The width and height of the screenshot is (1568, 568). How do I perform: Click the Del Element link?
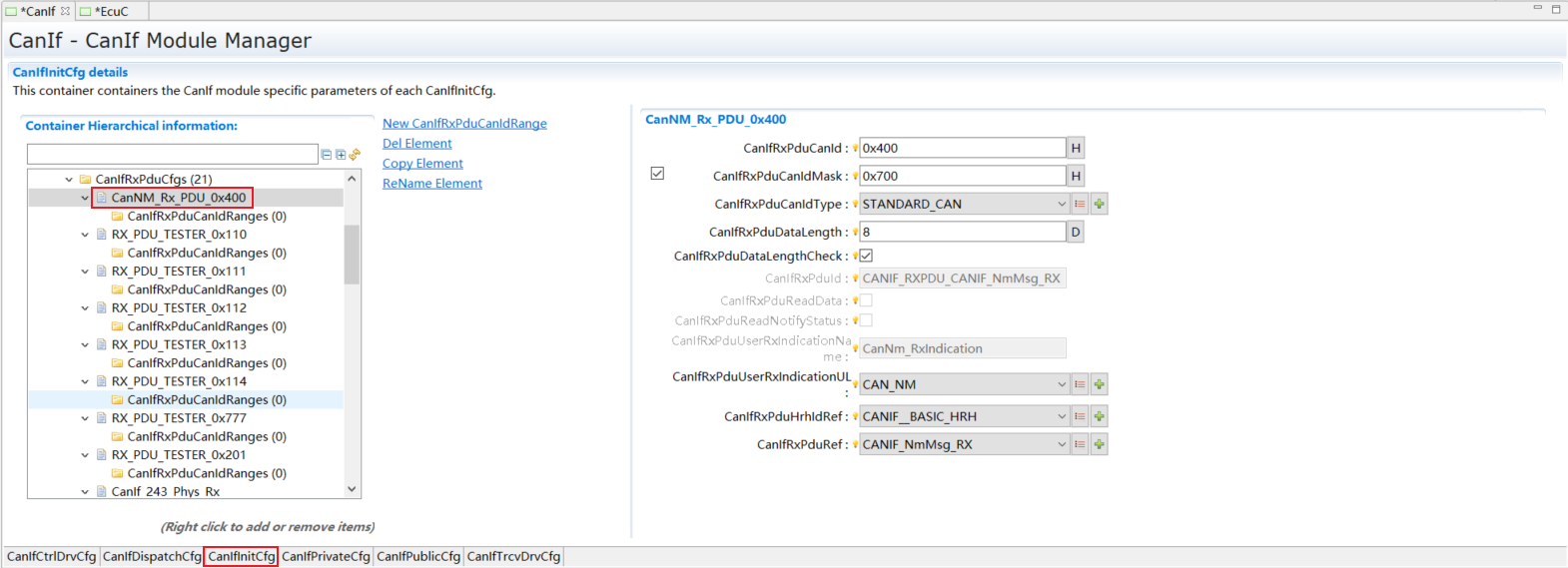pos(416,144)
